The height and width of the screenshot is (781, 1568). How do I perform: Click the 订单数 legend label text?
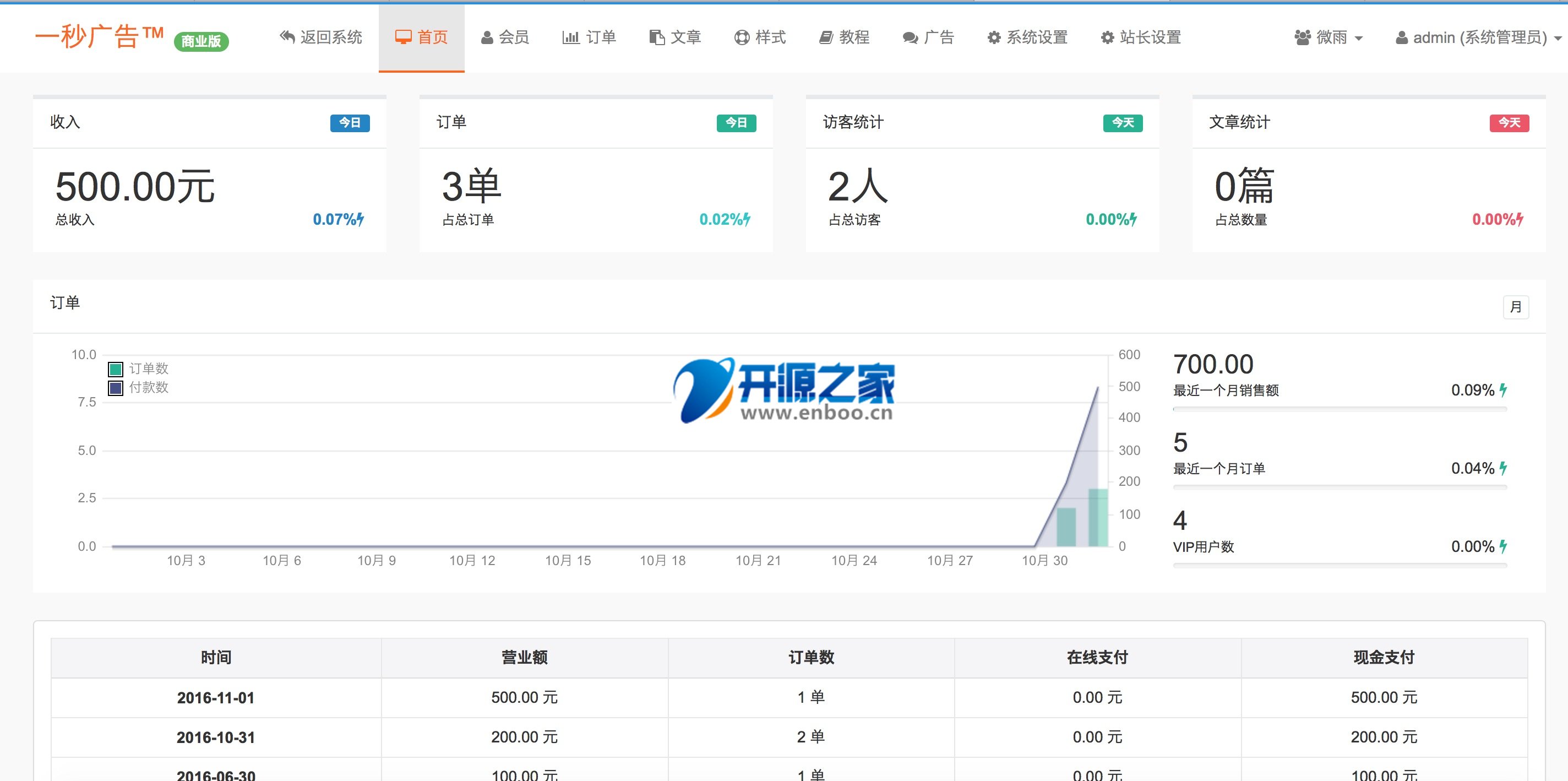149,369
